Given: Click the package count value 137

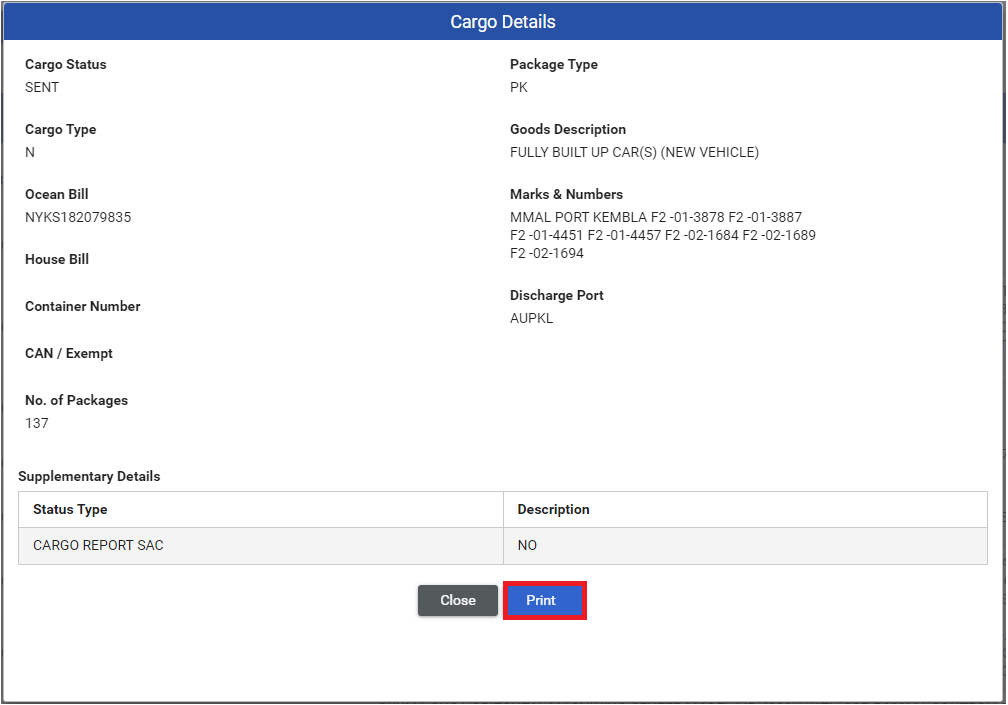Looking at the screenshot, I should 37,423.
